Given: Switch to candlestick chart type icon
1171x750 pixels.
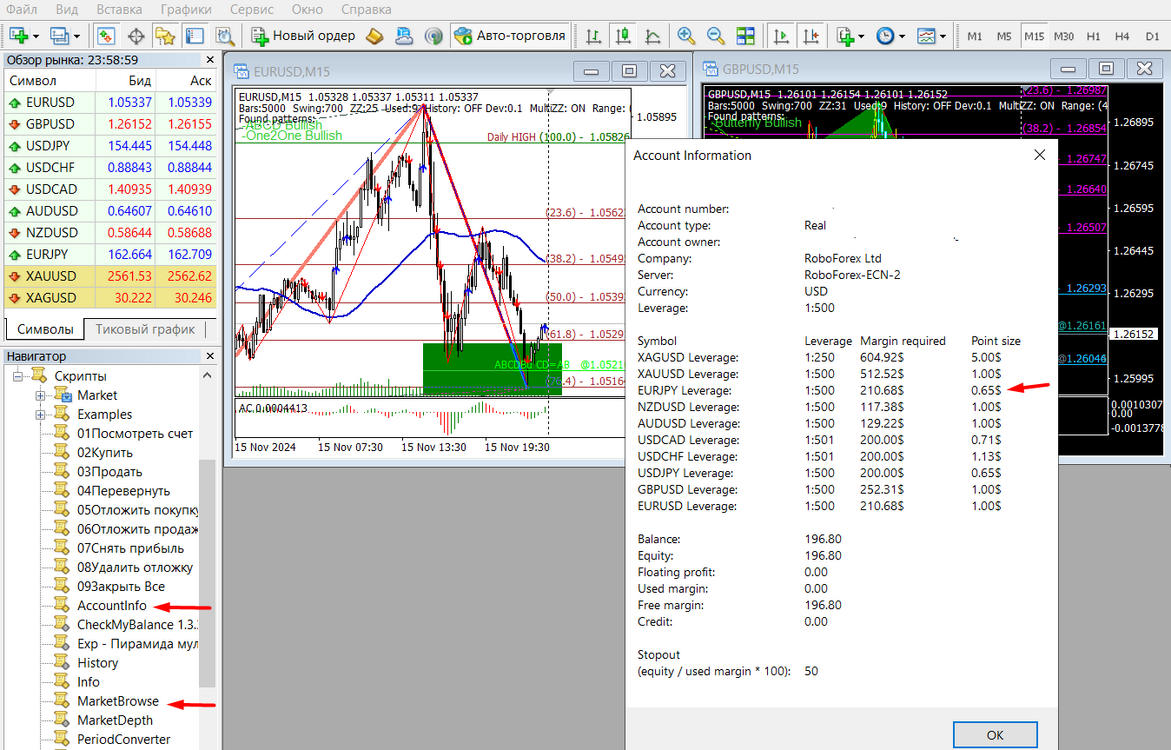Looking at the screenshot, I should point(623,35).
